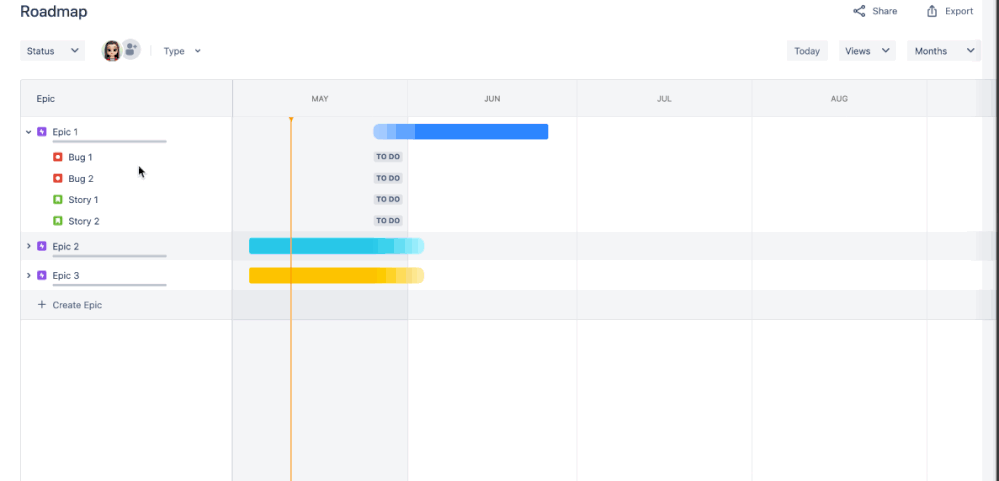Click the Export icon
Viewport: 999px width, 481px height.
pyautogui.click(x=932, y=11)
